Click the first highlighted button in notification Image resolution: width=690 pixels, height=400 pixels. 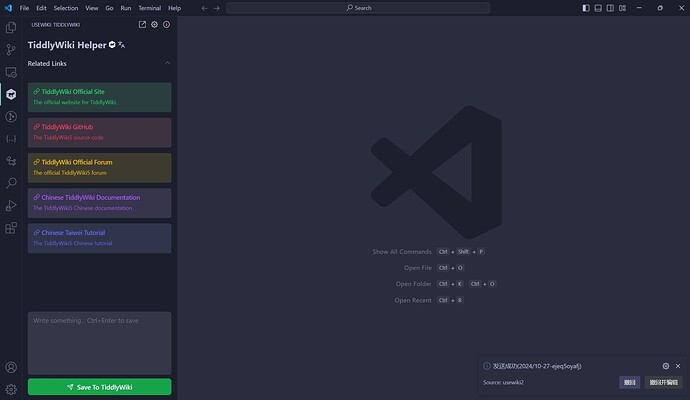tap(630, 382)
